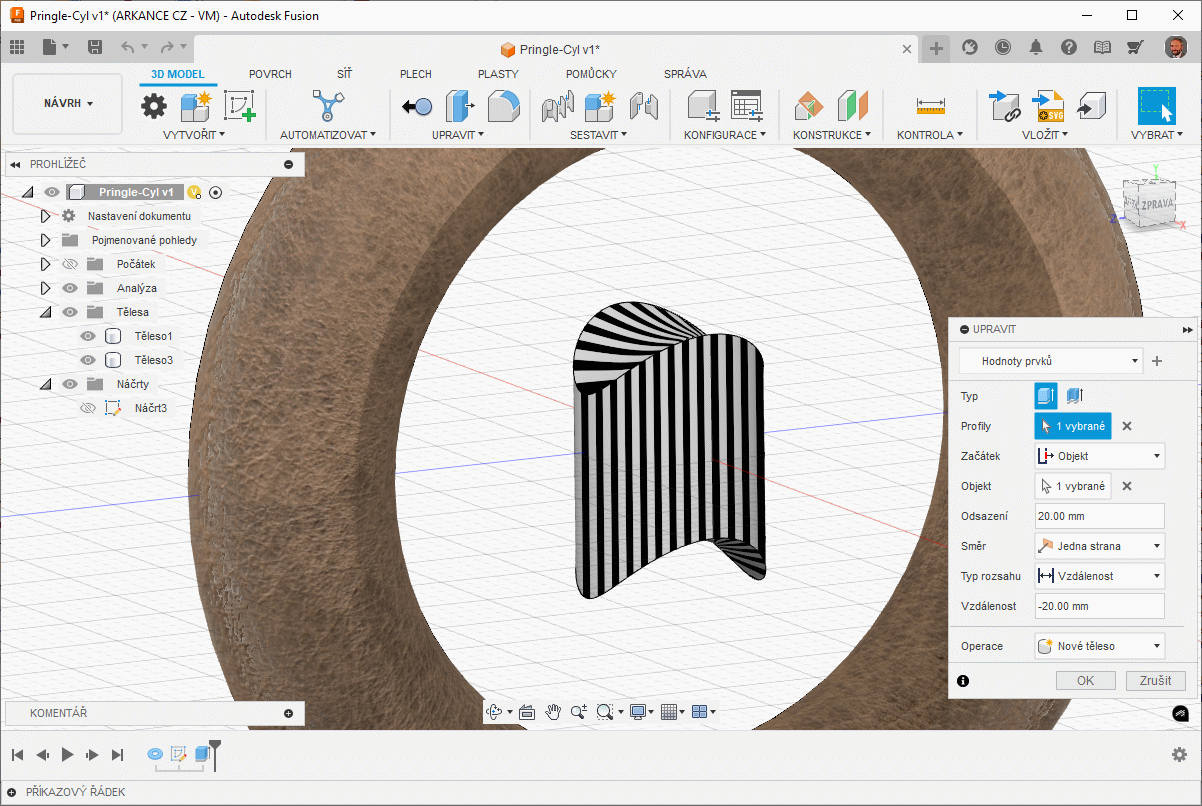Select the Fillet tool in Upravit

pyautogui.click(x=505, y=106)
